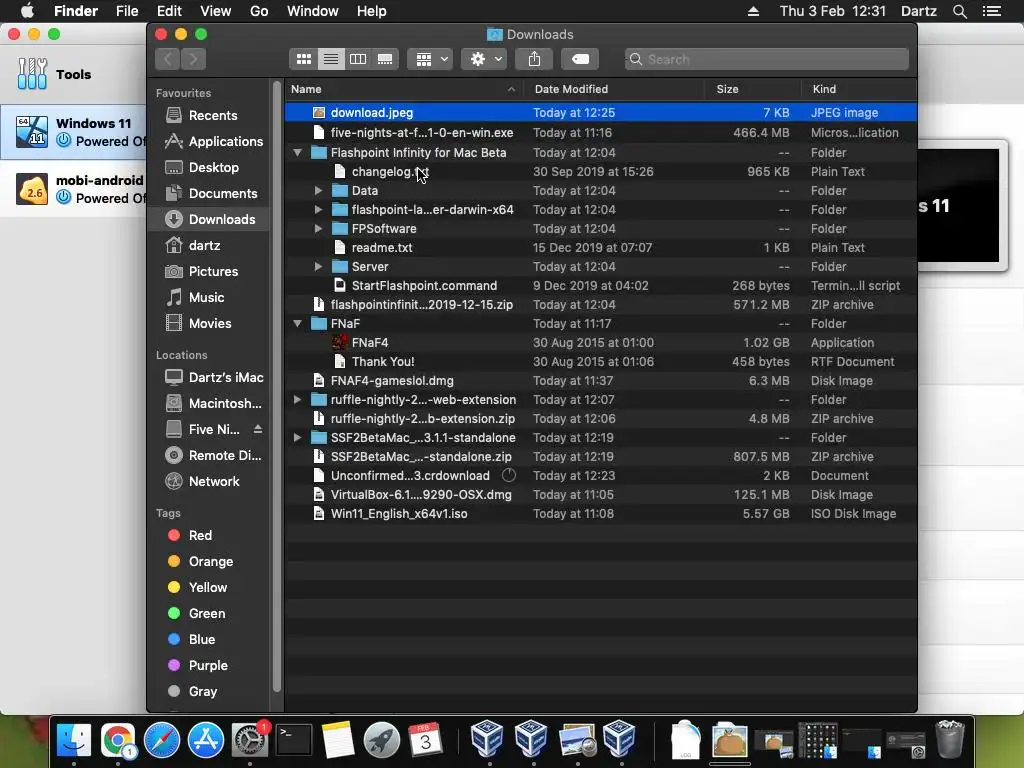Sort files by Name column
1024x768 pixels.
pyautogui.click(x=404, y=89)
